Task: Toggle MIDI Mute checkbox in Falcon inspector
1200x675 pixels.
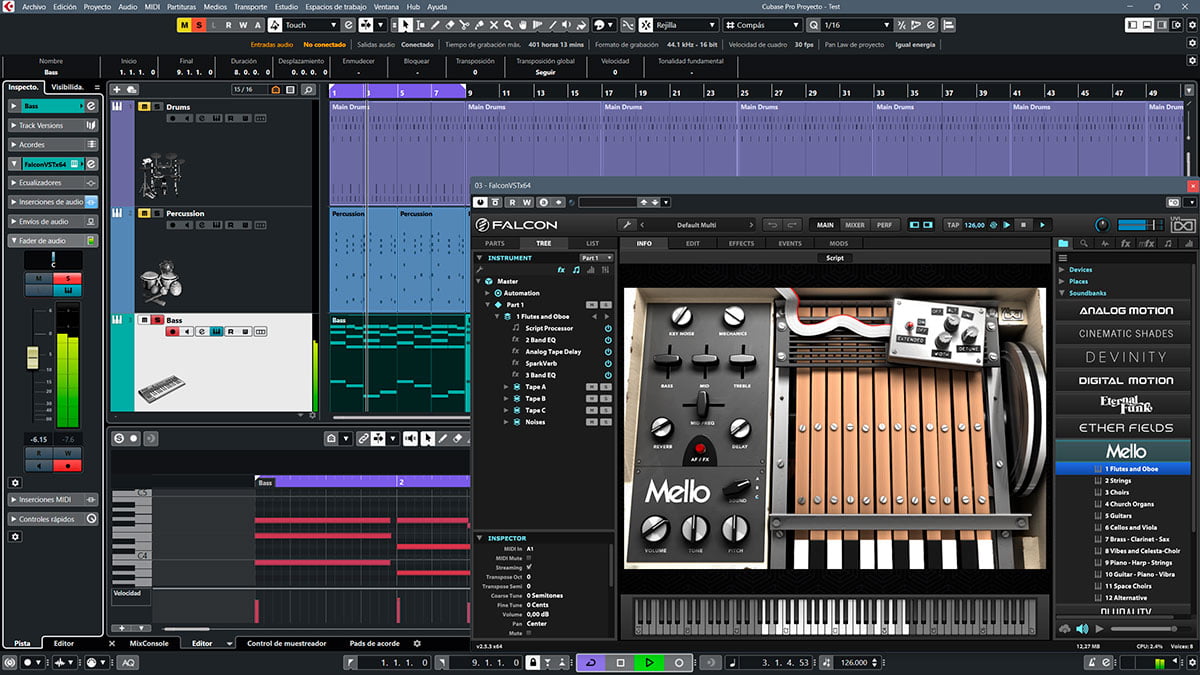Action: 529,557
